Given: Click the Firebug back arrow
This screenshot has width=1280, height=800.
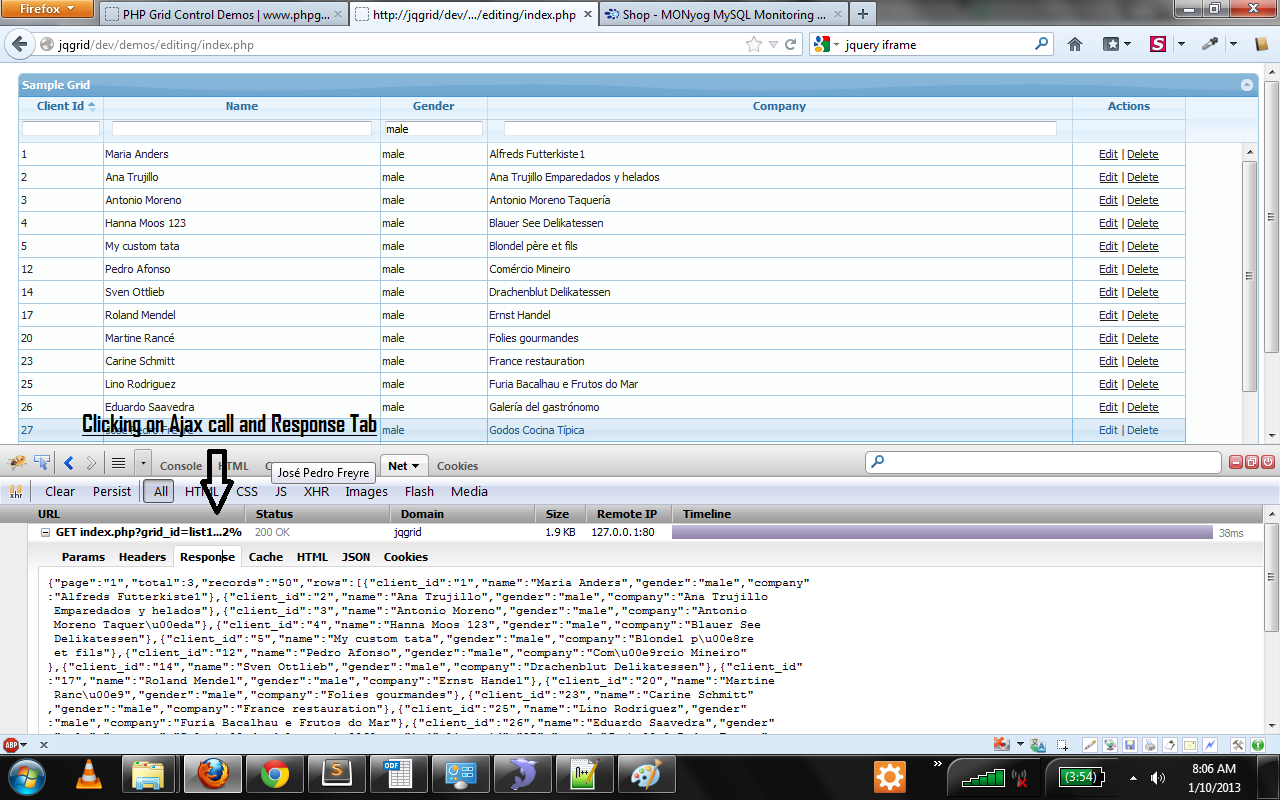Looking at the screenshot, I should [x=69, y=463].
